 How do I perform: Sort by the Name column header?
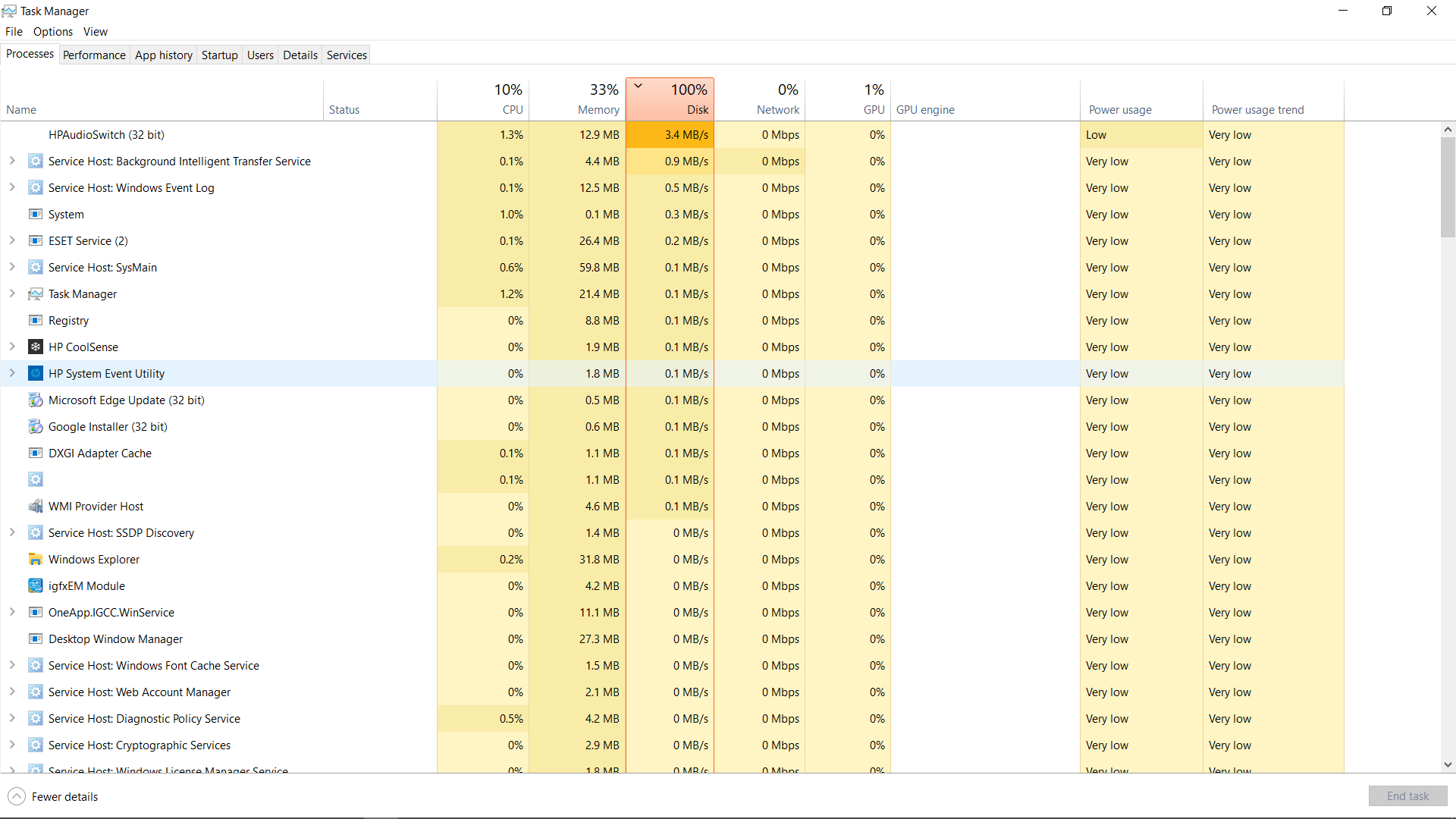click(x=162, y=99)
